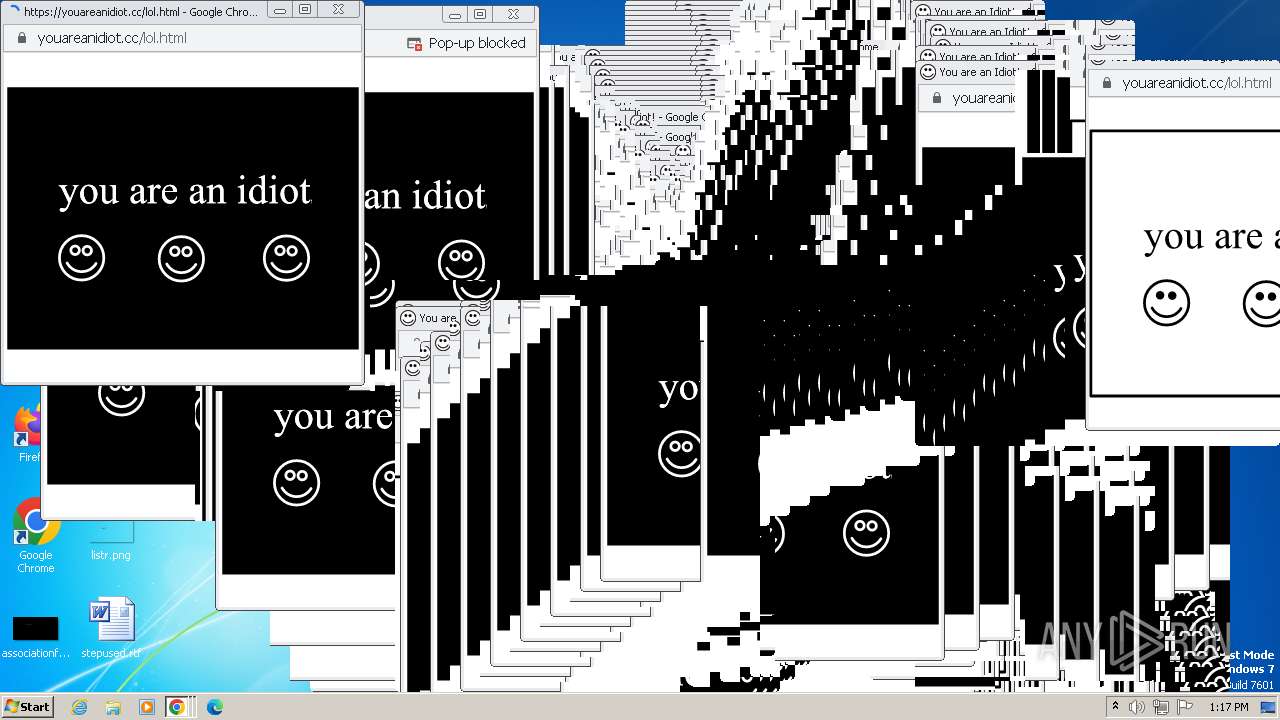Click the taskbar clock showing 1:17 PM
The height and width of the screenshot is (720, 1280).
[x=1228, y=707]
